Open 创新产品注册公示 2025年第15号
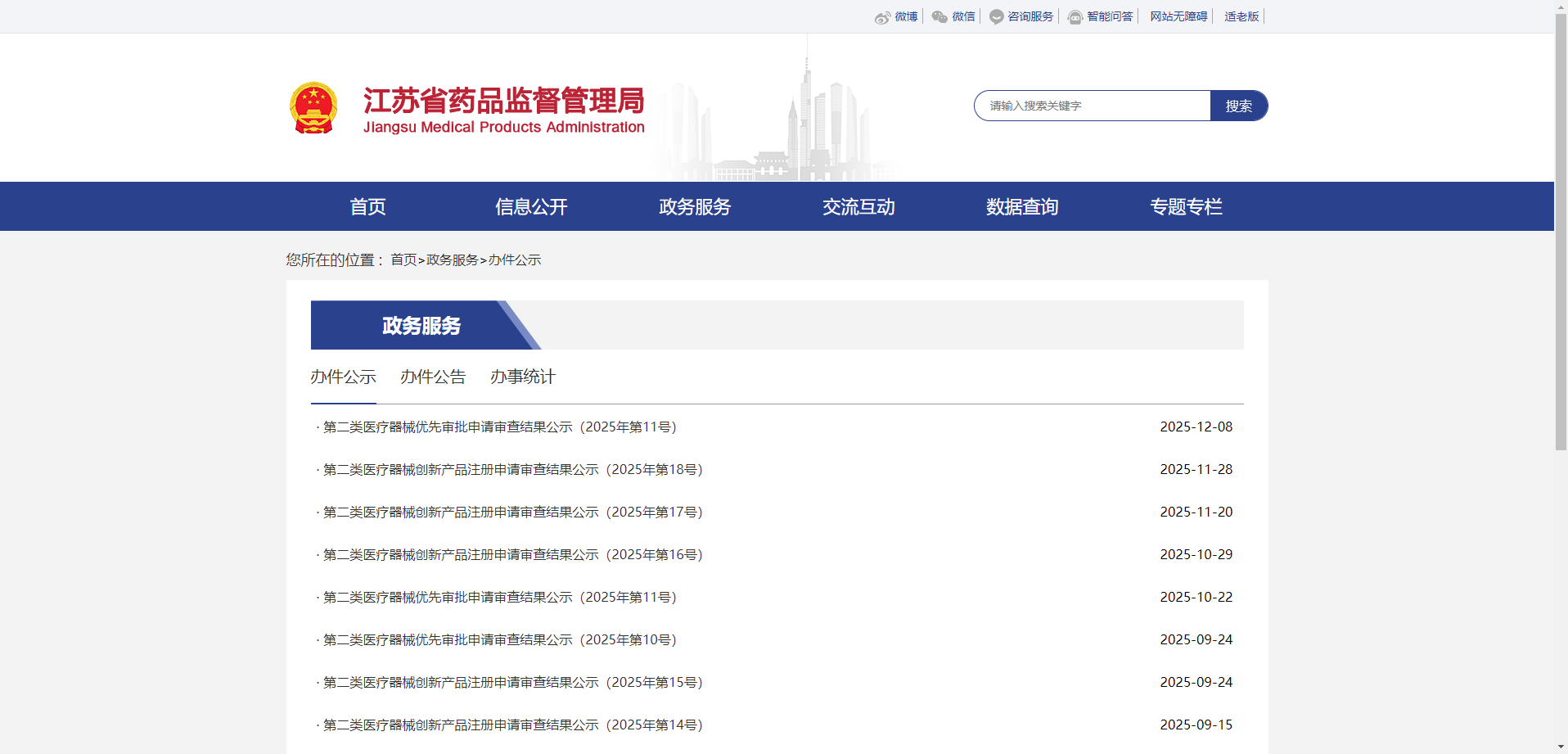 click(513, 682)
